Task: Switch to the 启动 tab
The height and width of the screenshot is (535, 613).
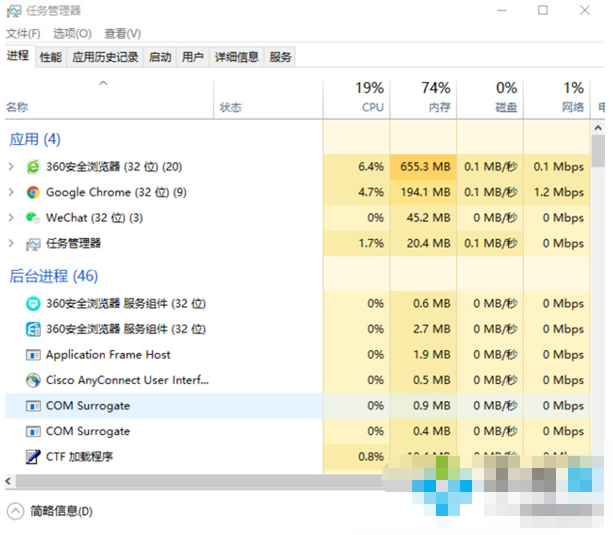Action: pyautogui.click(x=160, y=58)
